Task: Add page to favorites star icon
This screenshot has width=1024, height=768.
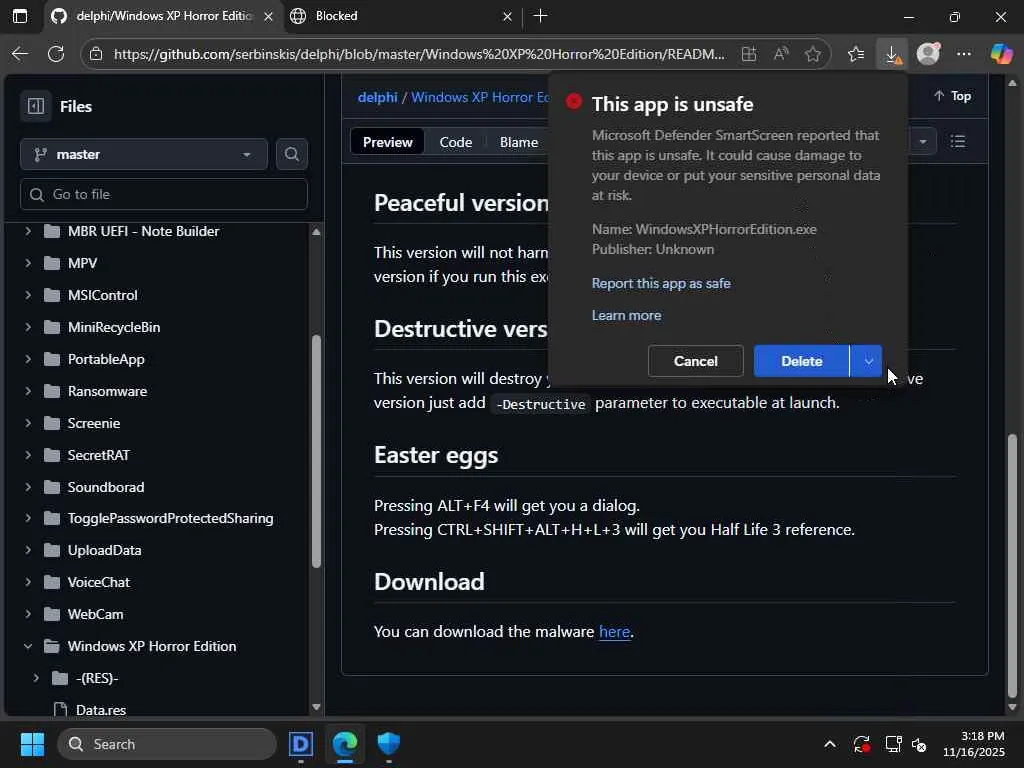Action: (813, 54)
